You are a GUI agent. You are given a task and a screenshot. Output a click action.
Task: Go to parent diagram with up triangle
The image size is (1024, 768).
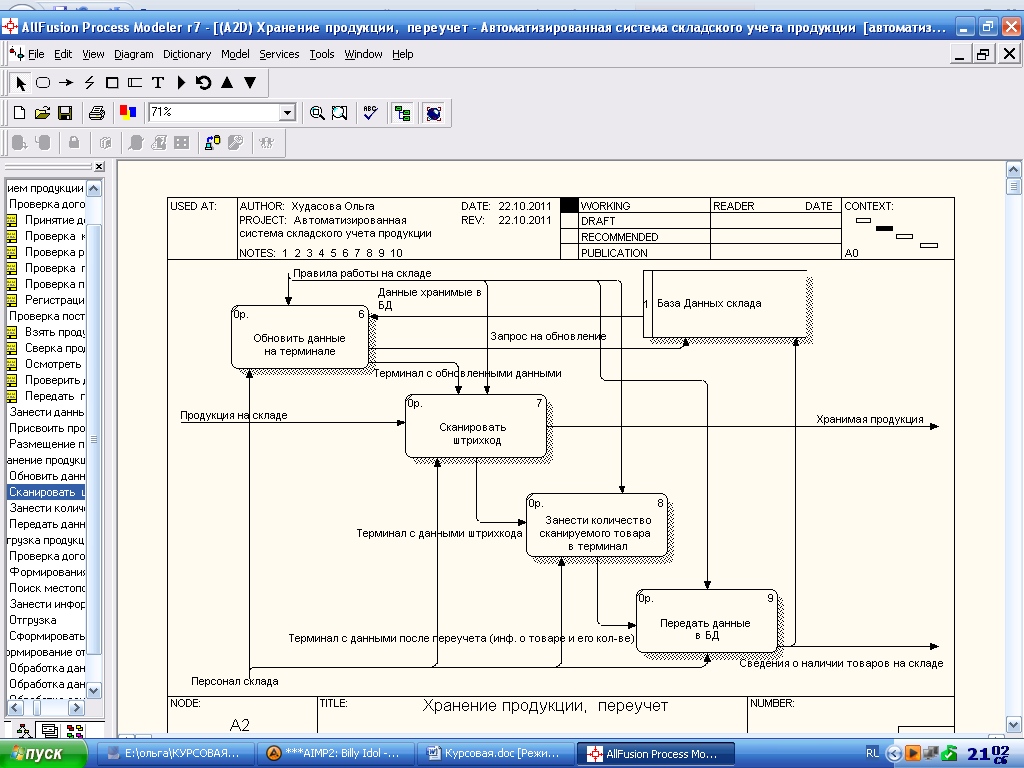[x=227, y=83]
